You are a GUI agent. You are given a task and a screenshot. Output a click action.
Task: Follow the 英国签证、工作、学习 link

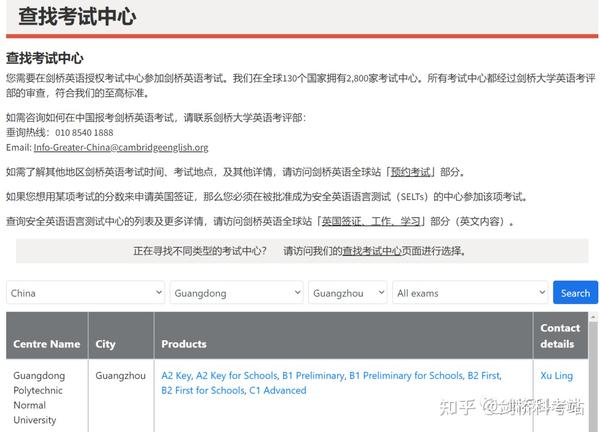(x=371, y=221)
